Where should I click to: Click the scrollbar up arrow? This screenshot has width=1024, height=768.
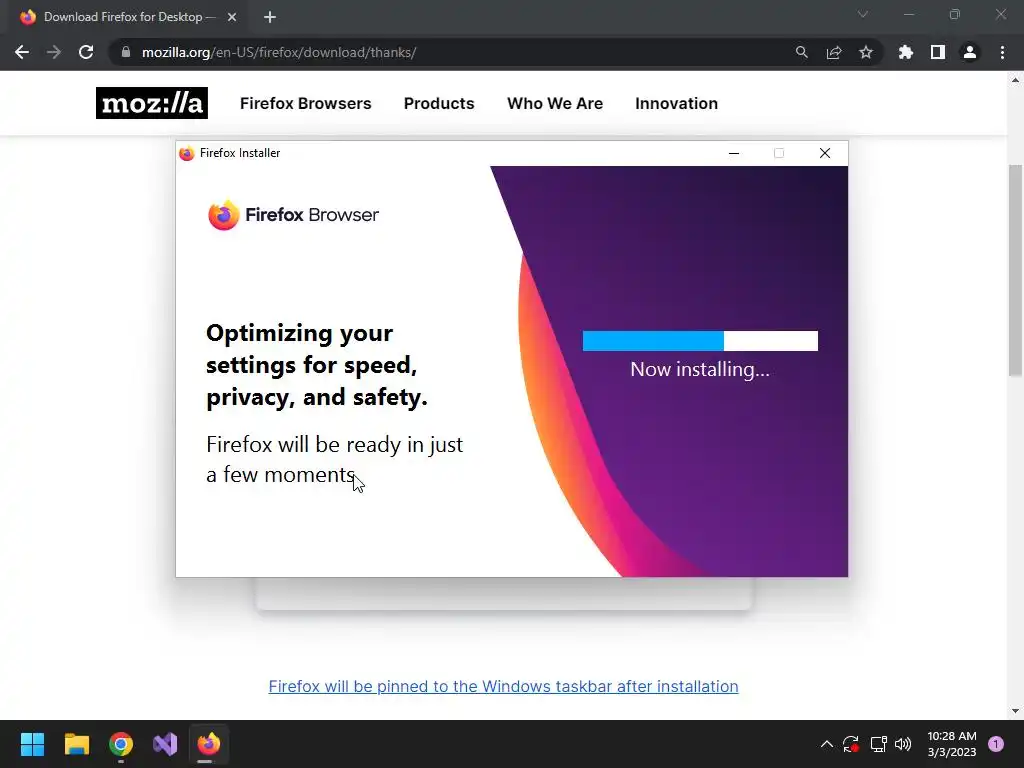(1015, 80)
